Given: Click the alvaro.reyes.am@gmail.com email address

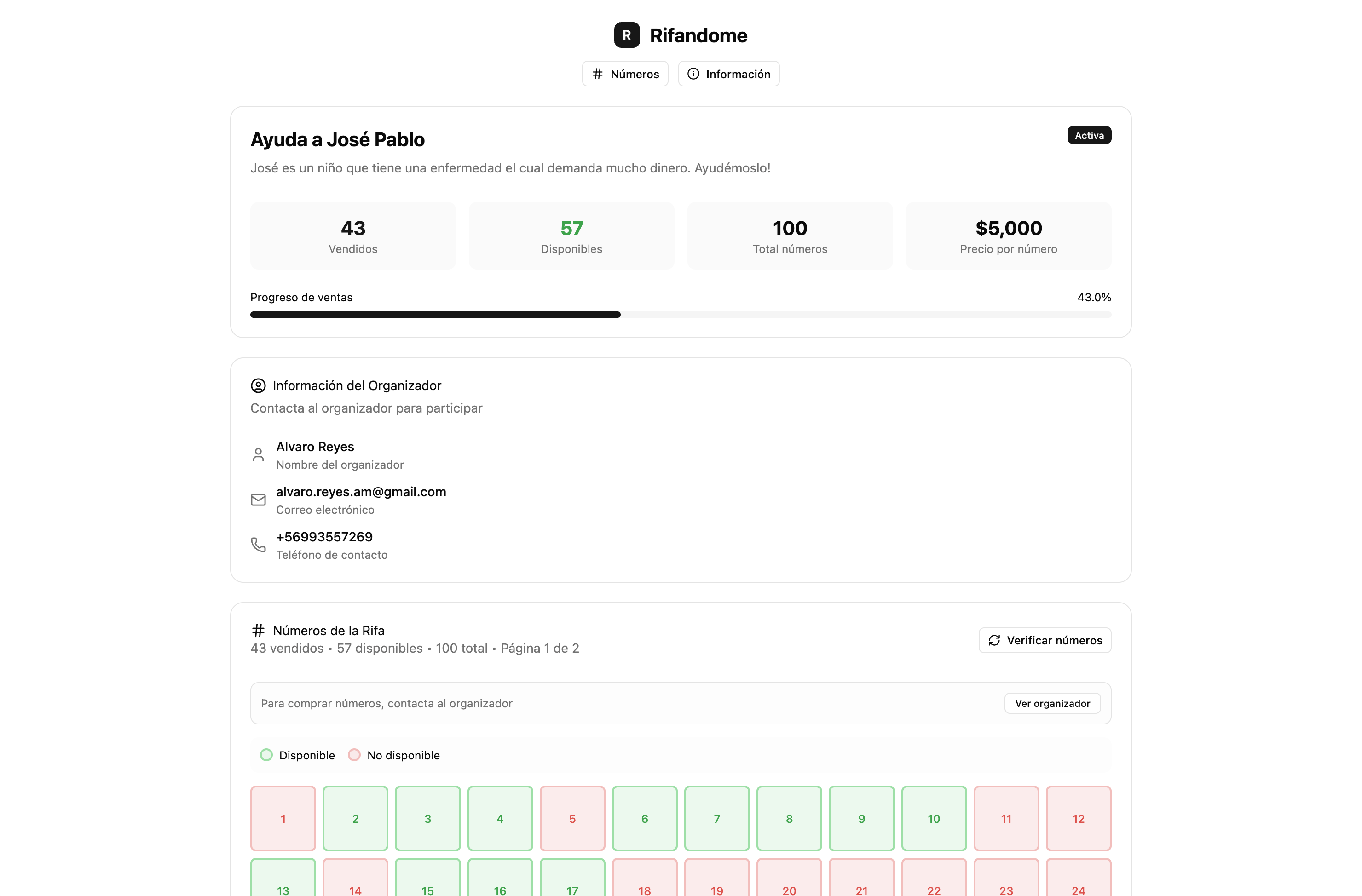Looking at the screenshot, I should (361, 492).
